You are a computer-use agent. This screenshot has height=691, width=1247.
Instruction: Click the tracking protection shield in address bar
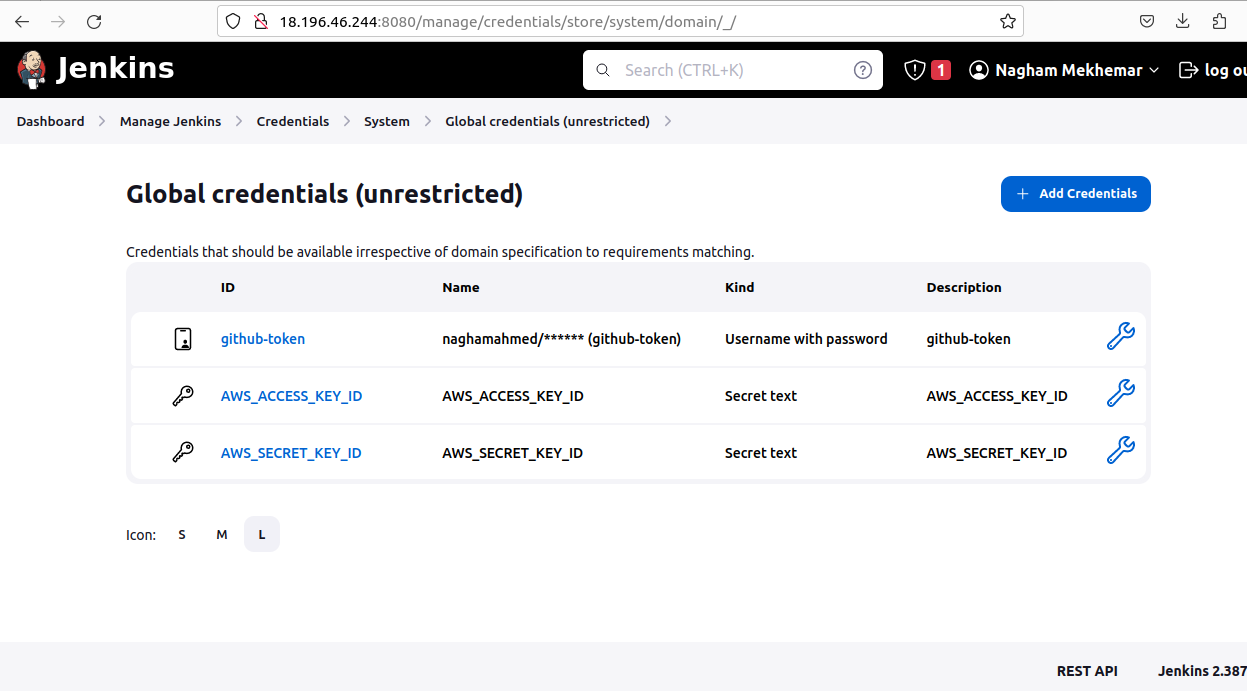pyautogui.click(x=233, y=21)
